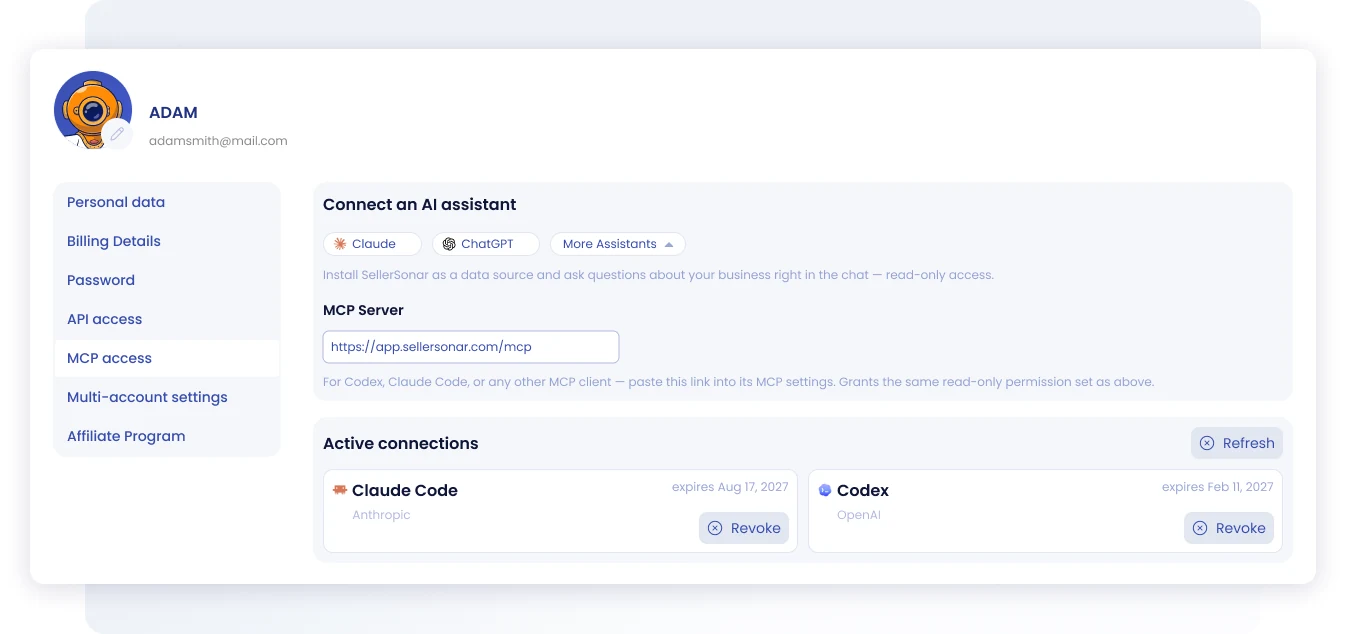The height and width of the screenshot is (634, 1346).
Task: Click the Claude Code Revoke icon
Action: pyautogui.click(x=715, y=528)
